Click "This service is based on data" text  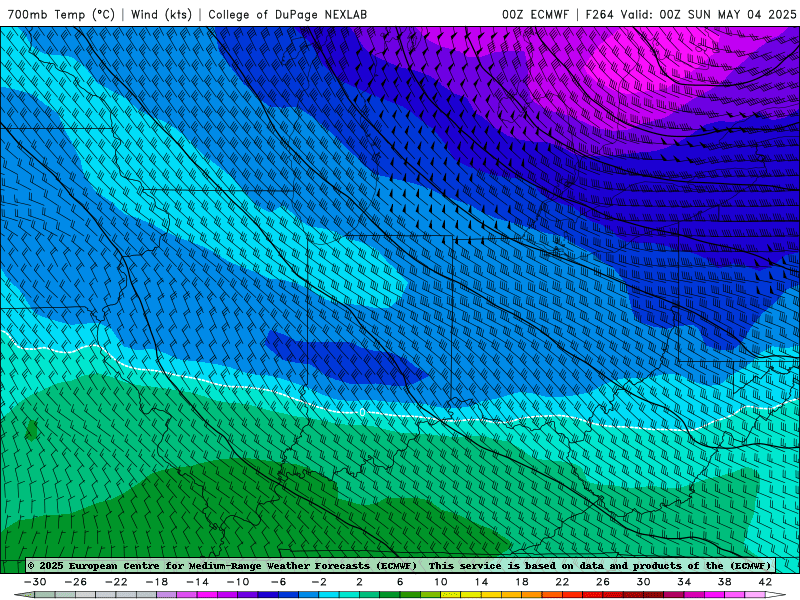[x=517, y=565]
